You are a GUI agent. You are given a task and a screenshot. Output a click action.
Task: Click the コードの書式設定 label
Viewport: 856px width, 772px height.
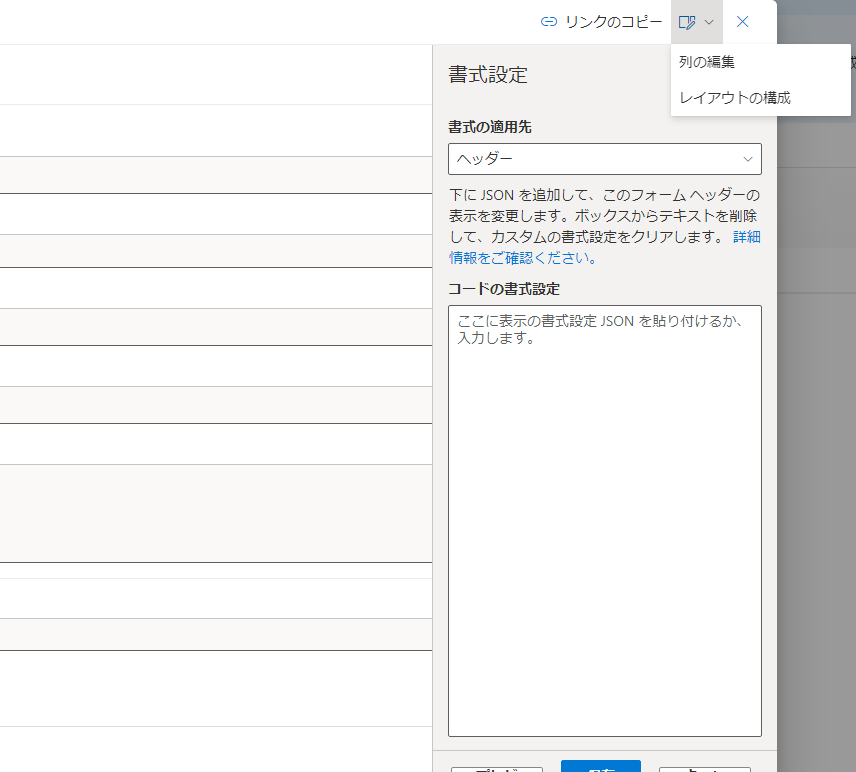[503, 288]
